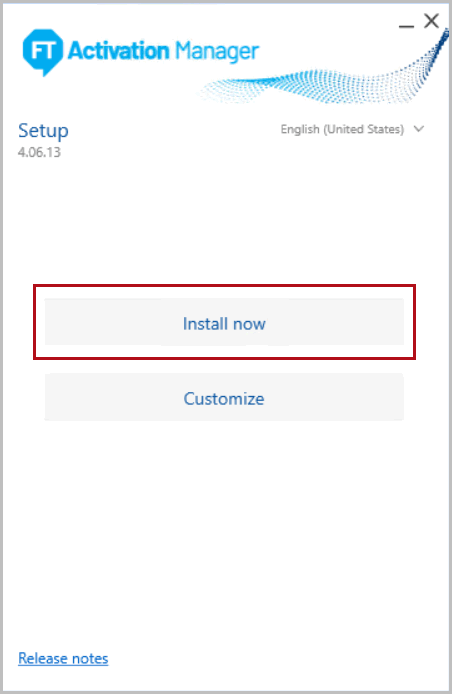
Task: Select the word Manager in the header
Action: 217,51
